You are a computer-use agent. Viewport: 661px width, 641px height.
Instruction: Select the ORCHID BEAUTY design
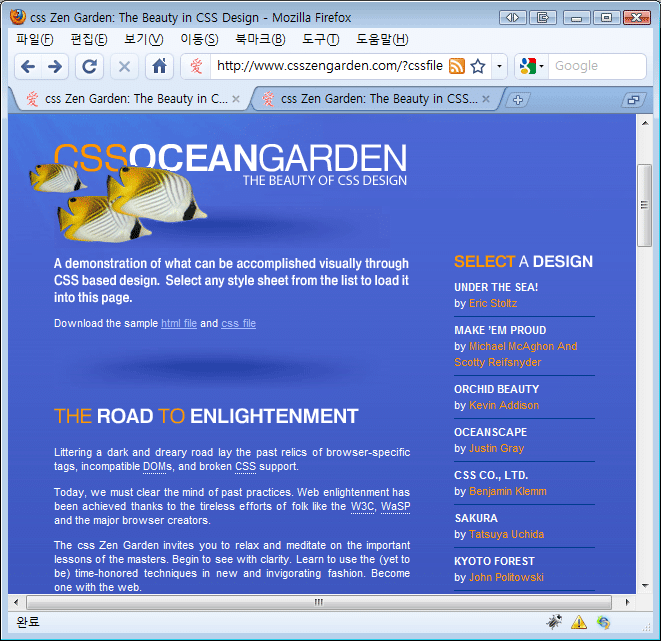(x=497, y=389)
